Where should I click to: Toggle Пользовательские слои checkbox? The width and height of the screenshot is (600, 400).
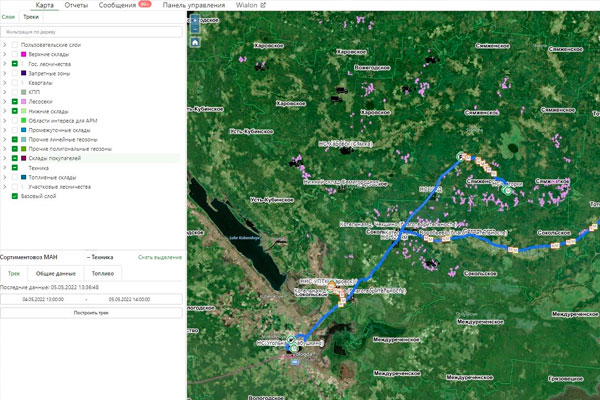click(x=15, y=45)
